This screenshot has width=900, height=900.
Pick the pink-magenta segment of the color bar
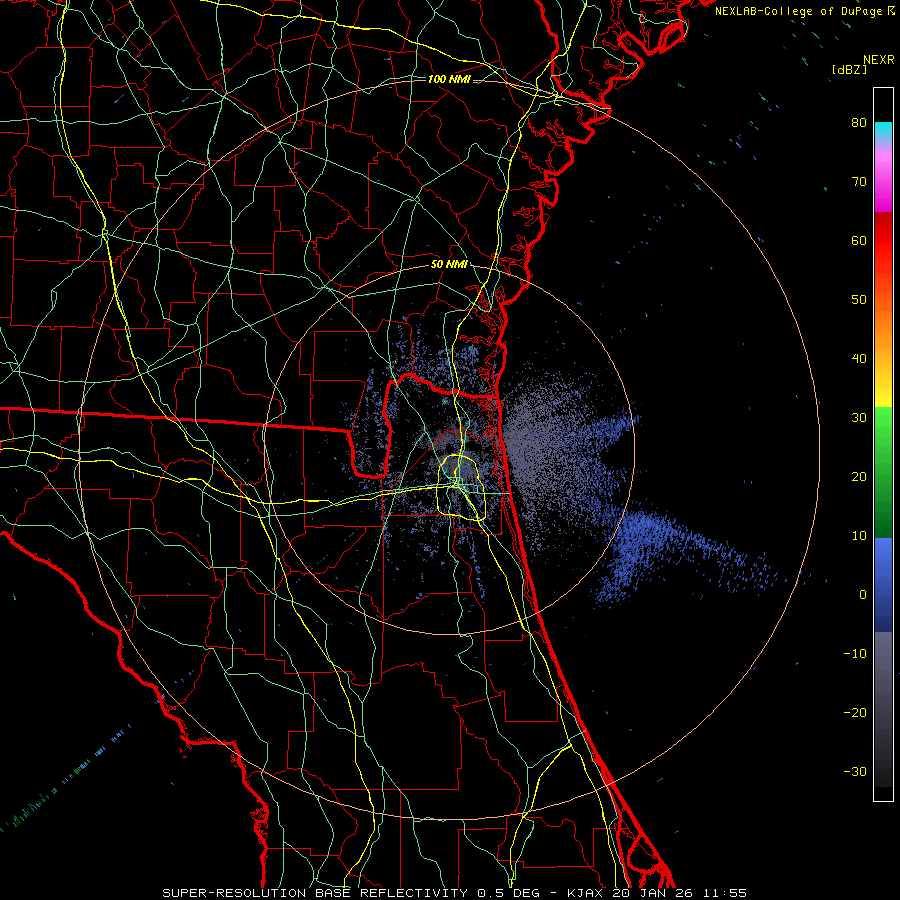click(883, 181)
